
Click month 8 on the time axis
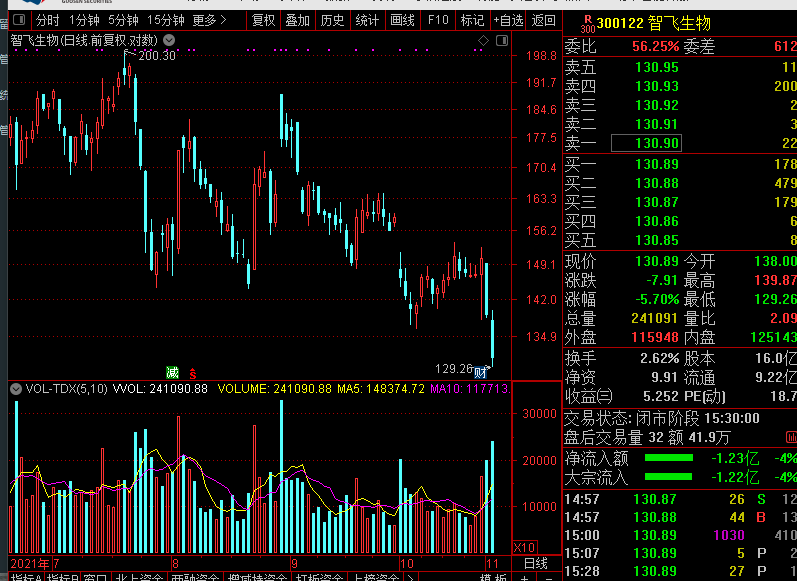point(175,564)
